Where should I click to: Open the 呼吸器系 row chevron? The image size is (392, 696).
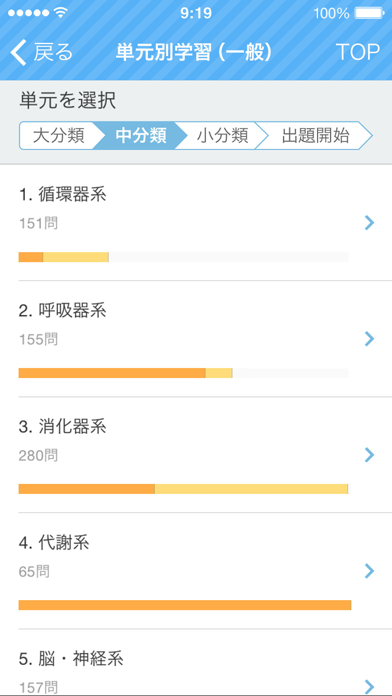point(369,339)
